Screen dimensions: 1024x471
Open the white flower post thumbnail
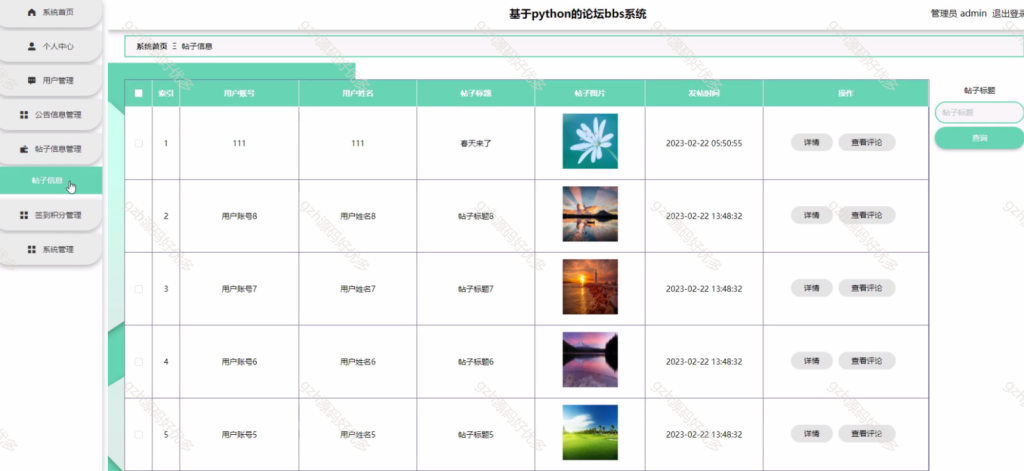coord(590,141)
